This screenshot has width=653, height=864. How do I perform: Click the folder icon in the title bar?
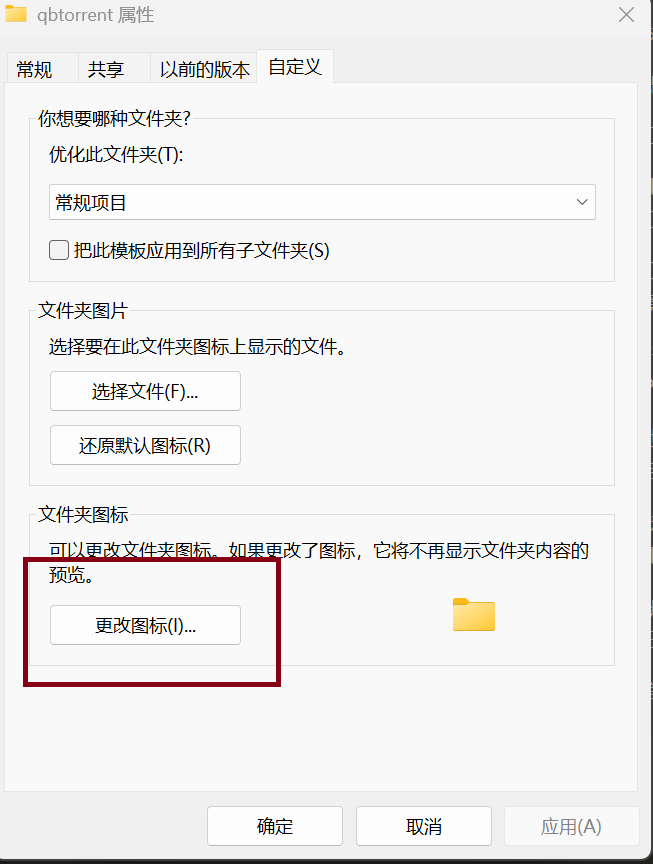(x=16, y=15)
